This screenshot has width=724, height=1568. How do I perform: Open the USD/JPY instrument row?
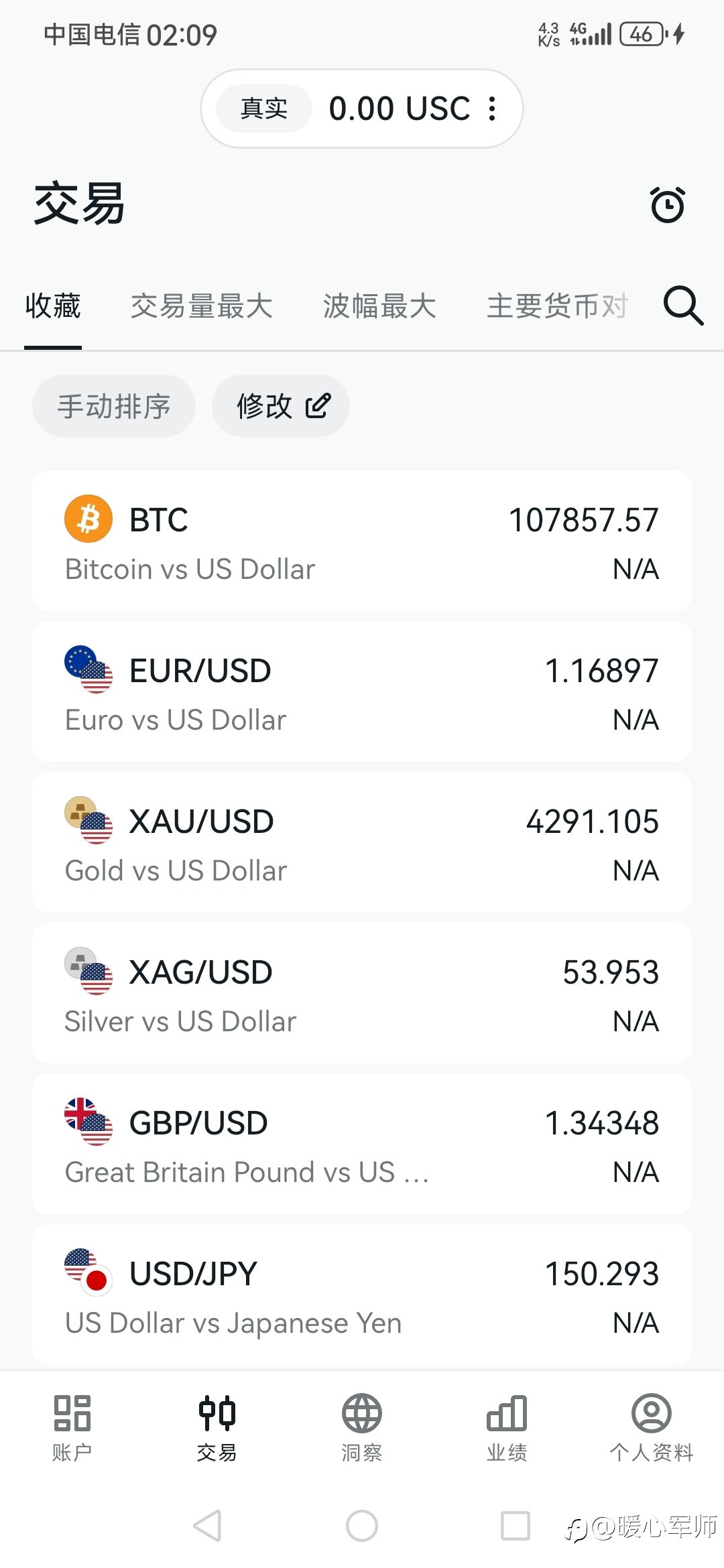point(362,1295)
